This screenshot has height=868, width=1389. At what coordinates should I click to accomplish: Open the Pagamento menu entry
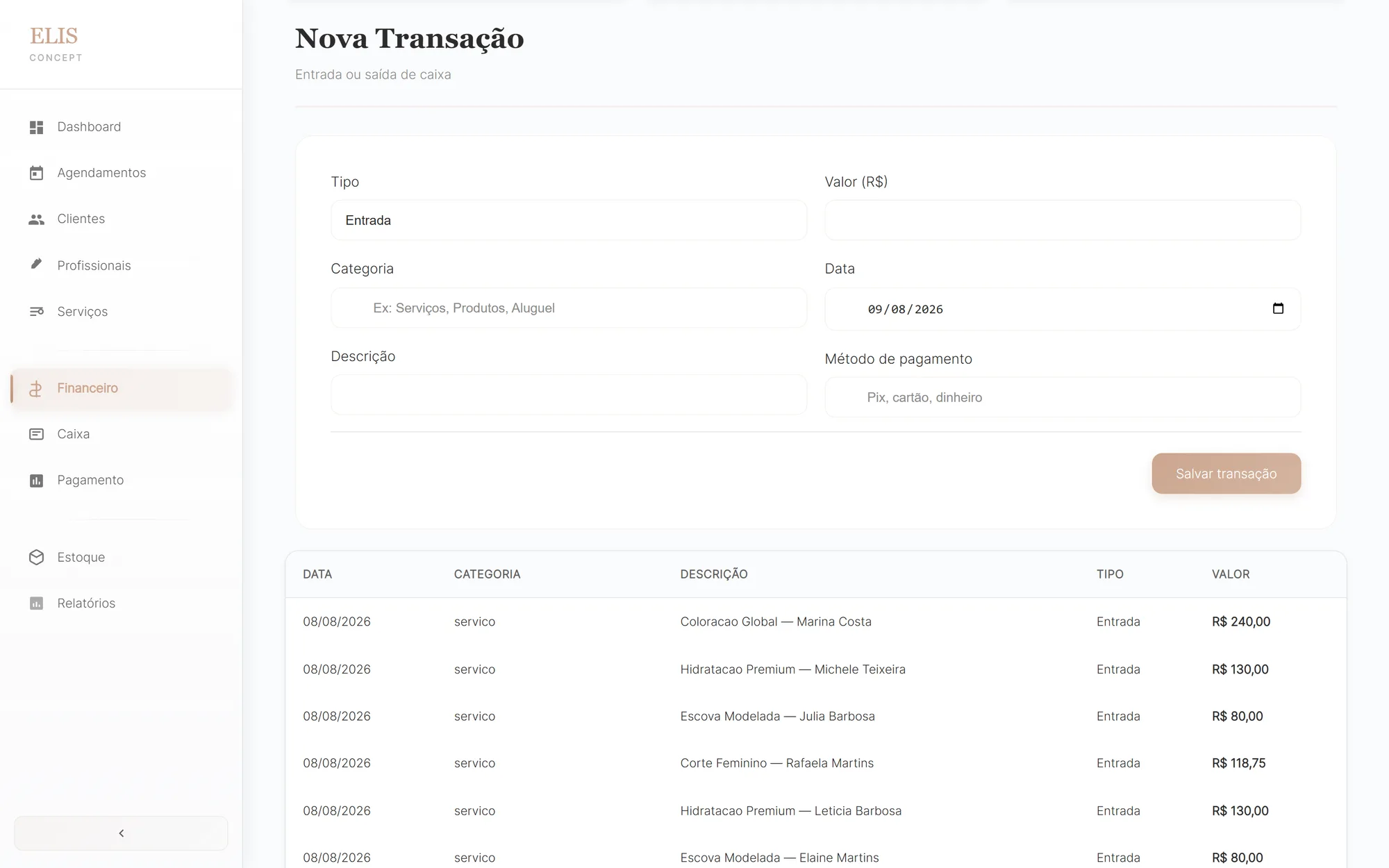(121, 481)
